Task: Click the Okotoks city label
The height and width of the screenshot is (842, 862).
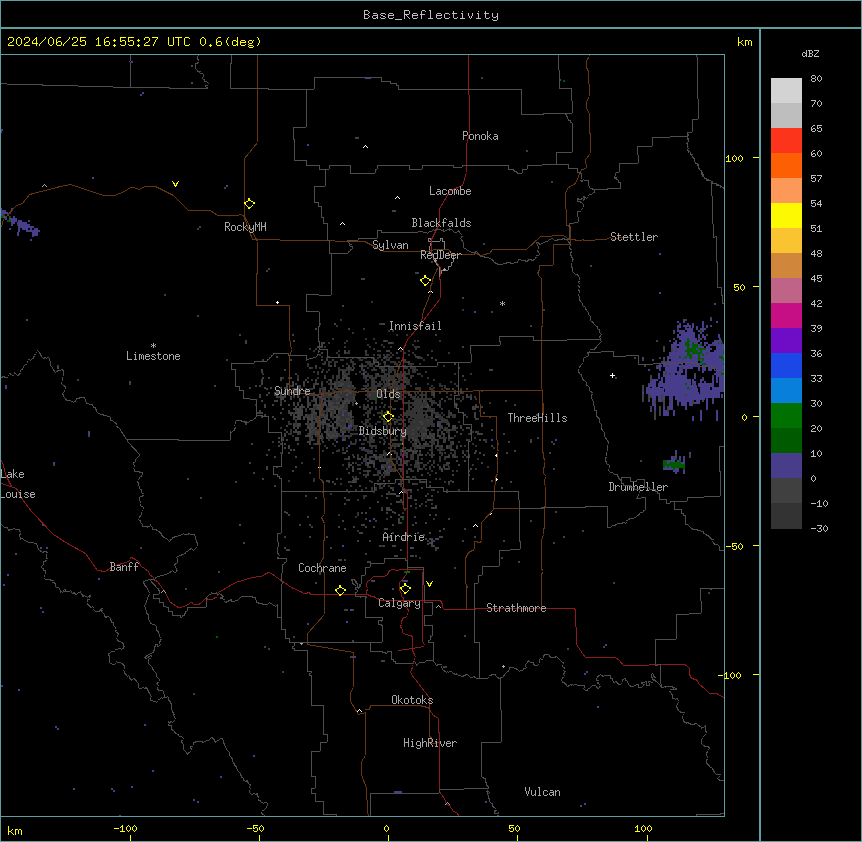Action: [412, 700]
